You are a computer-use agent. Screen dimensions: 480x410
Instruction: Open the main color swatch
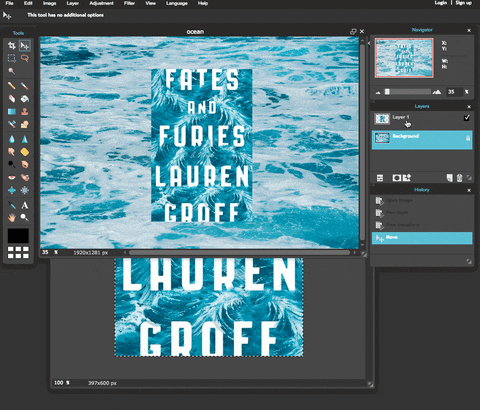[18, 236]
